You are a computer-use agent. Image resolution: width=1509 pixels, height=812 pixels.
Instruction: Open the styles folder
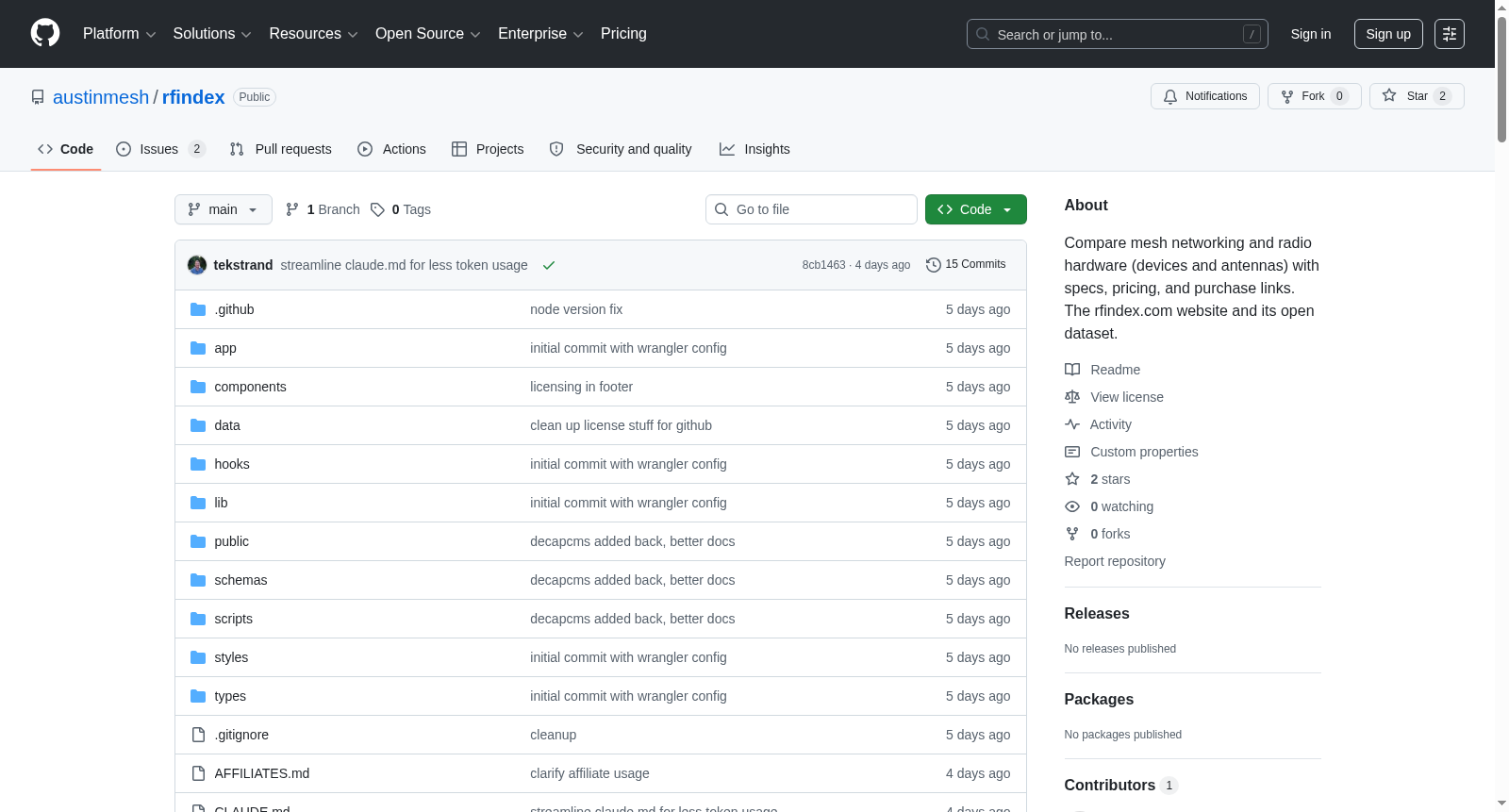(231, 657)
